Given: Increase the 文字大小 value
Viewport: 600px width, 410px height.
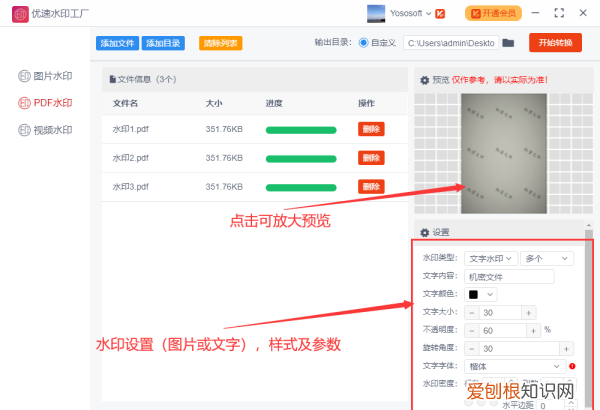Looking at the screenshot, I should [x=528, y=313].
